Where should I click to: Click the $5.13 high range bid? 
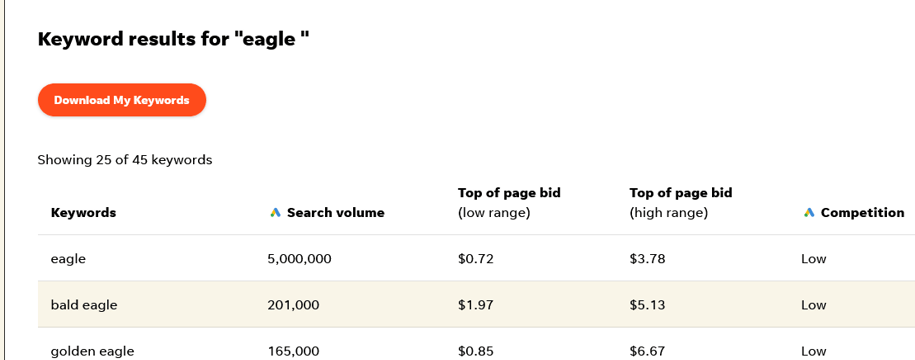click(x=647, y=305)
